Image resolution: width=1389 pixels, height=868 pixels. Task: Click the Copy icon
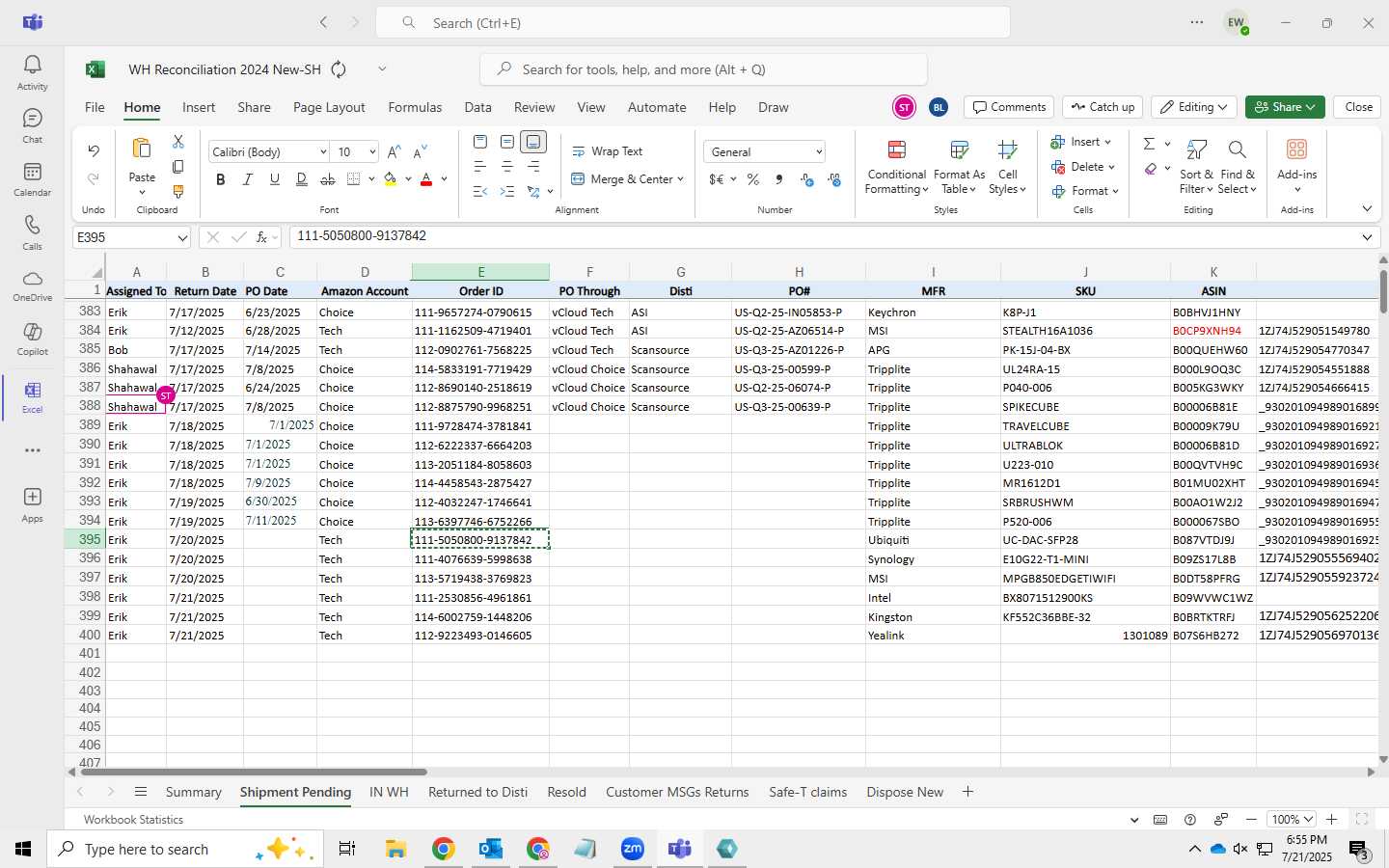178,167
